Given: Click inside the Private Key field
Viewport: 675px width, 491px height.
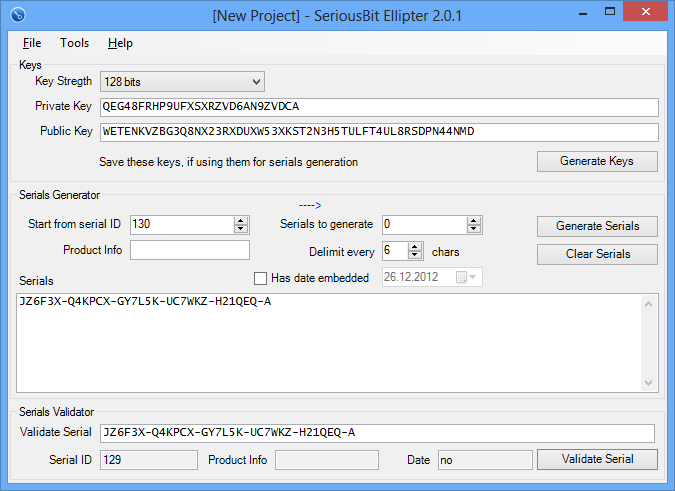Looking at the screenshot, I should [379, 107].
